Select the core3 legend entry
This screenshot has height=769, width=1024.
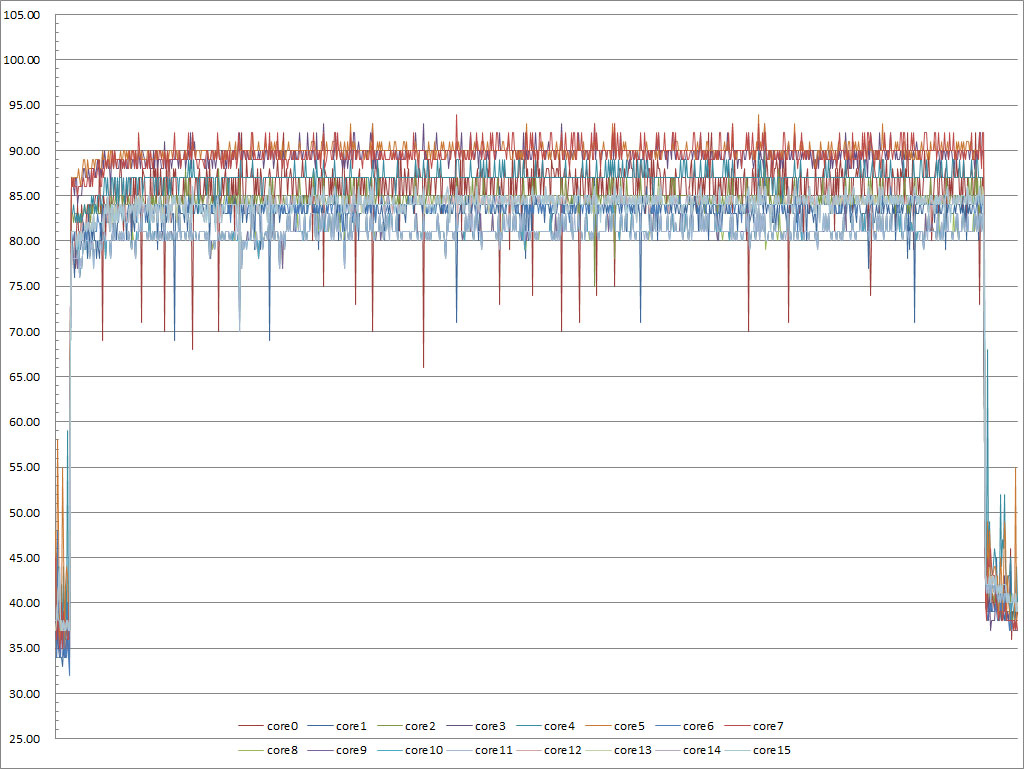(476, 726)
